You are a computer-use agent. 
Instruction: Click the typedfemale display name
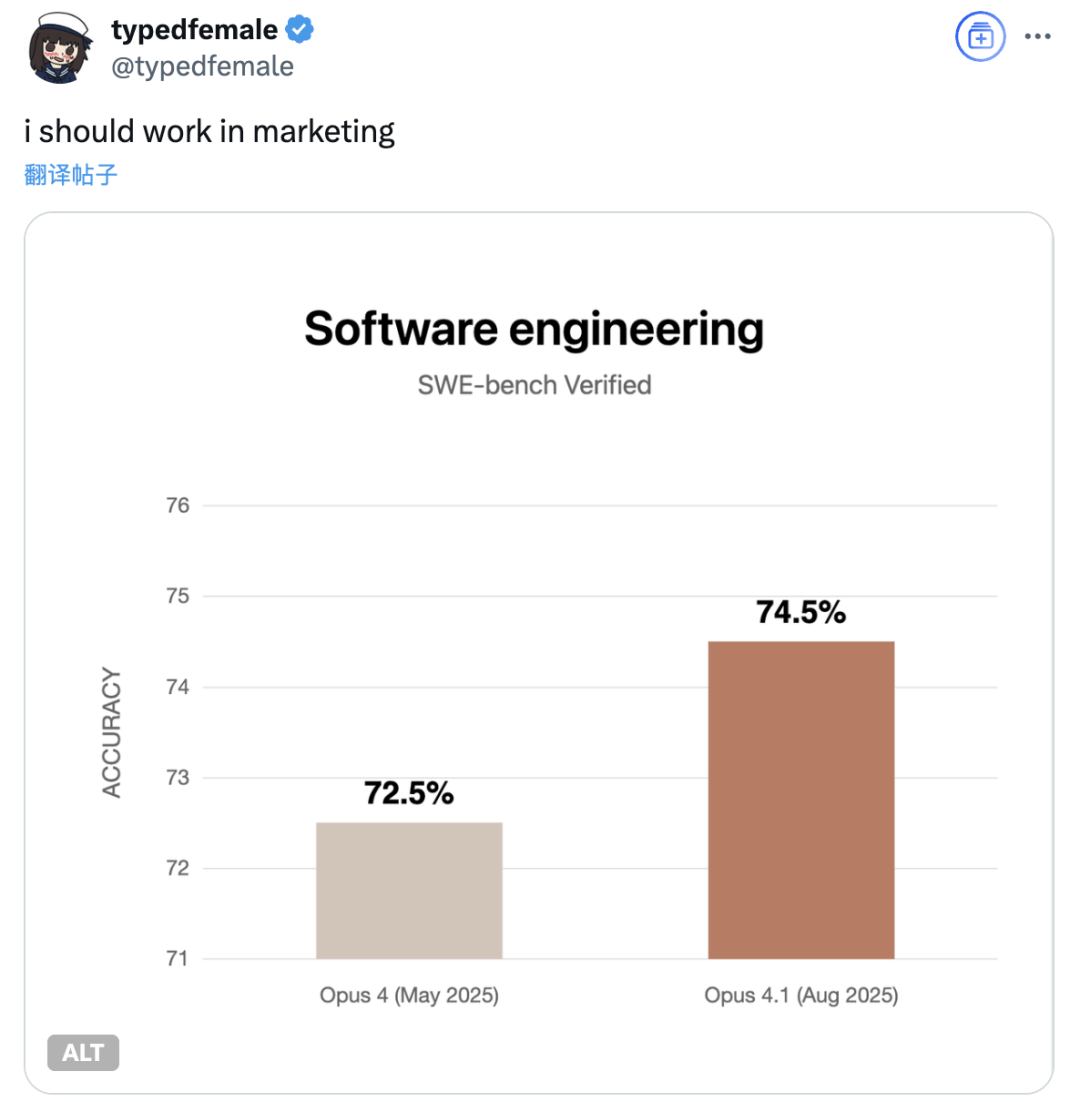click(x=195, y=30)
